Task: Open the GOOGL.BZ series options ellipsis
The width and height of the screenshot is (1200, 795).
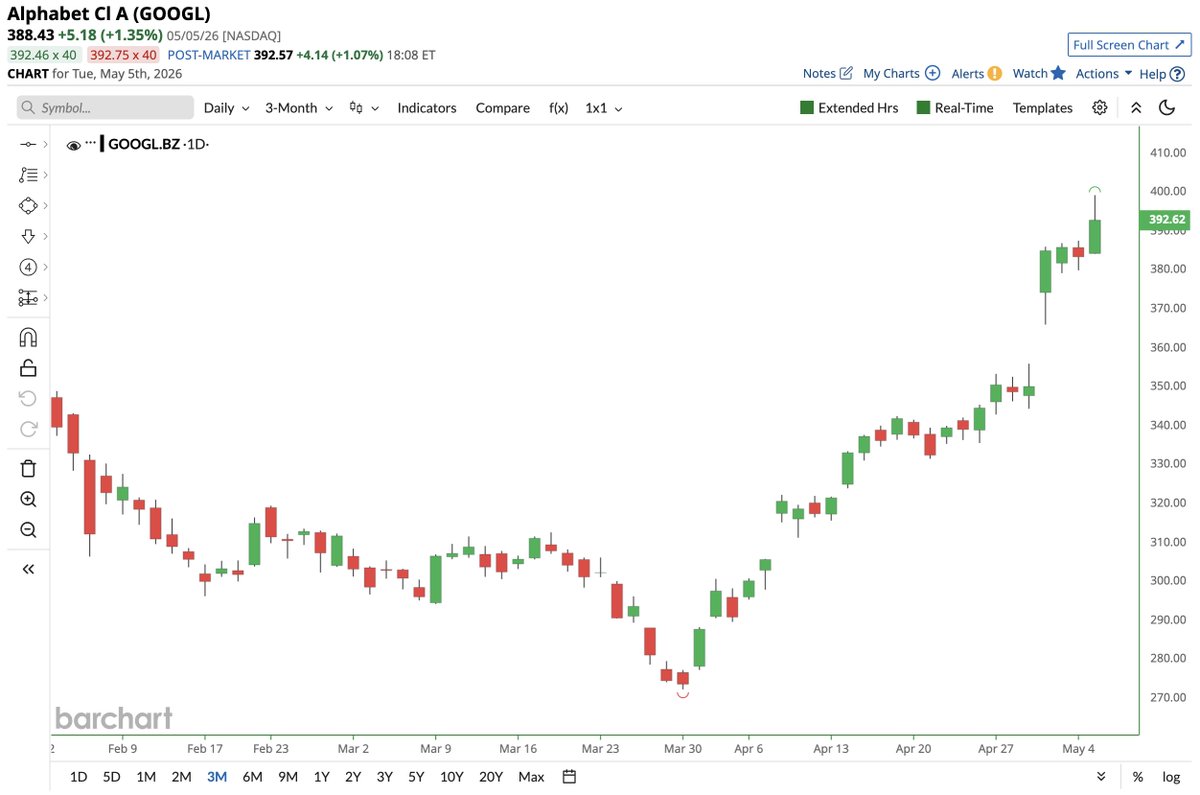Action: (x=90, y=143)
